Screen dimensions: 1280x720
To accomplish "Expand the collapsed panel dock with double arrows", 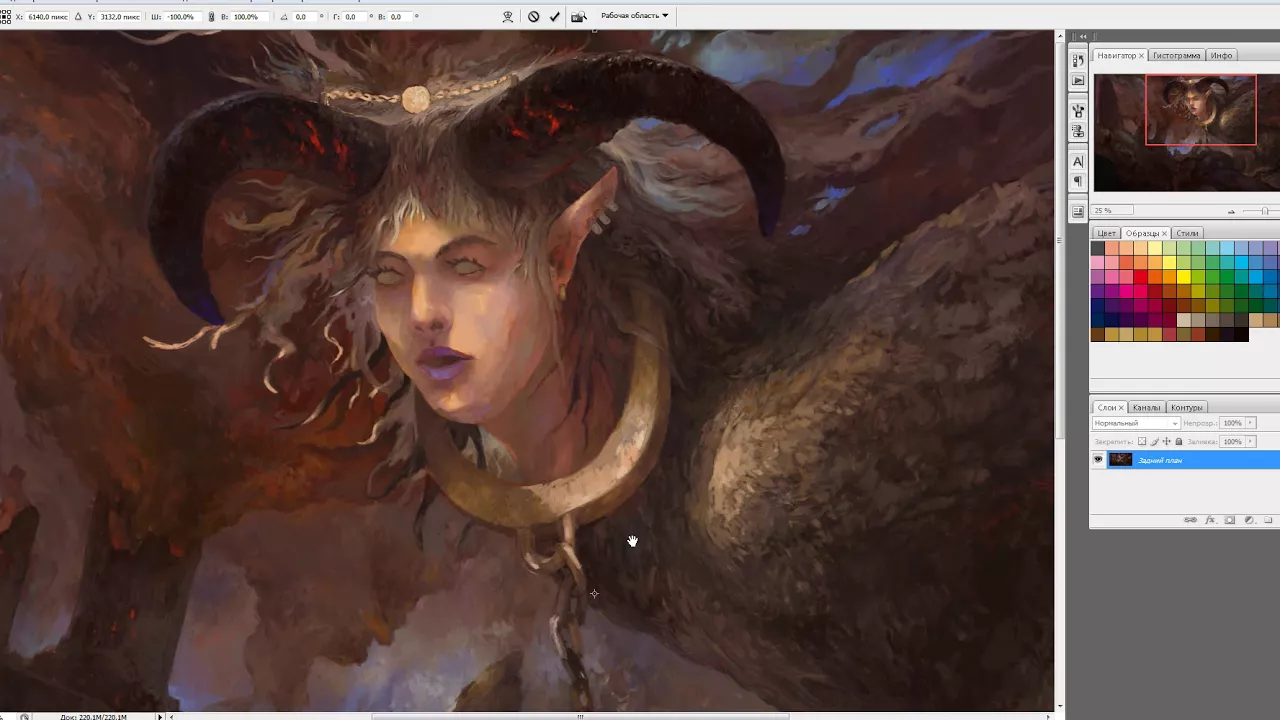I will tap(1082, 37).
